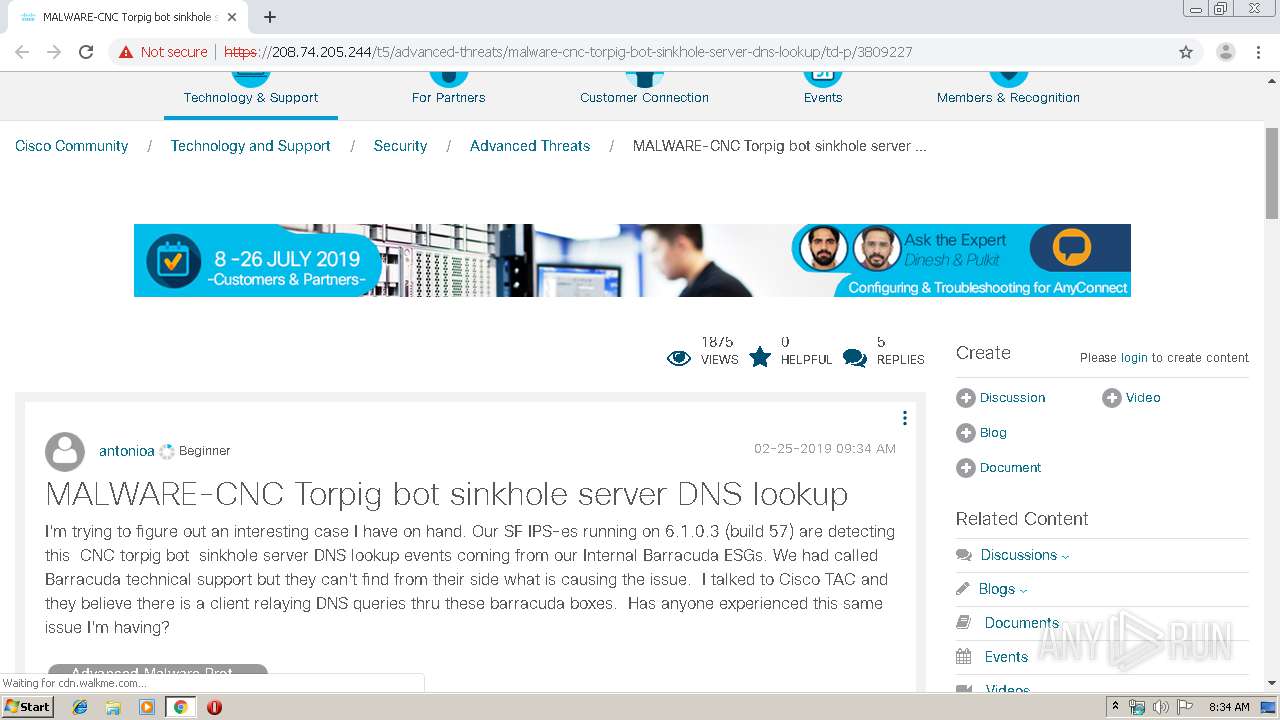Open Events under Related Content

pos(1006,657)
